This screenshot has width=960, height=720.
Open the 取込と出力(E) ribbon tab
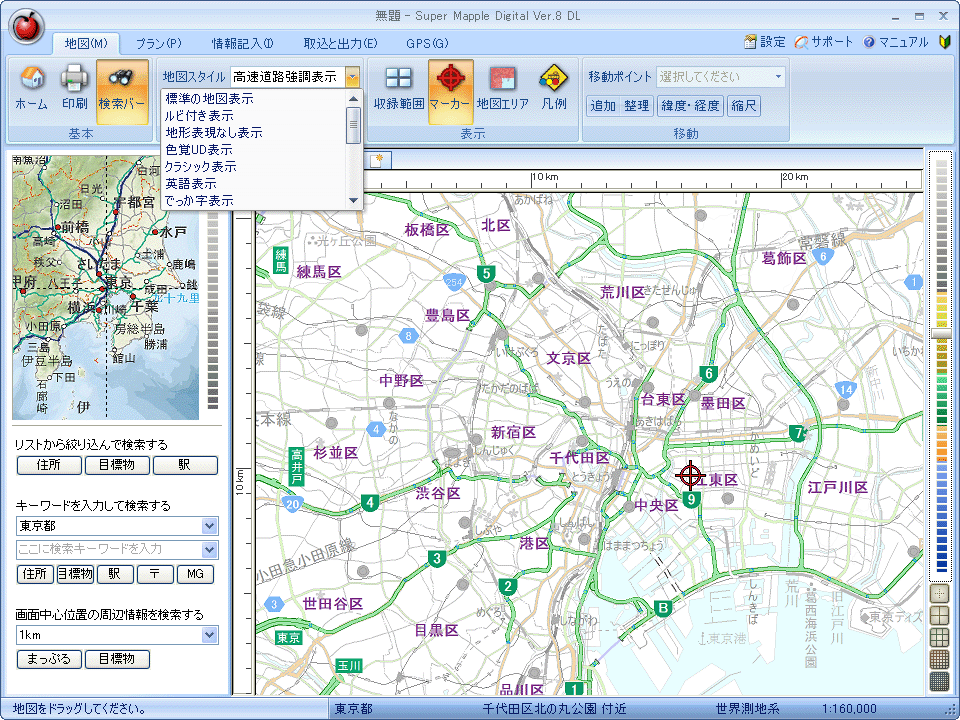pyautogui.click(x=340, y=43)
